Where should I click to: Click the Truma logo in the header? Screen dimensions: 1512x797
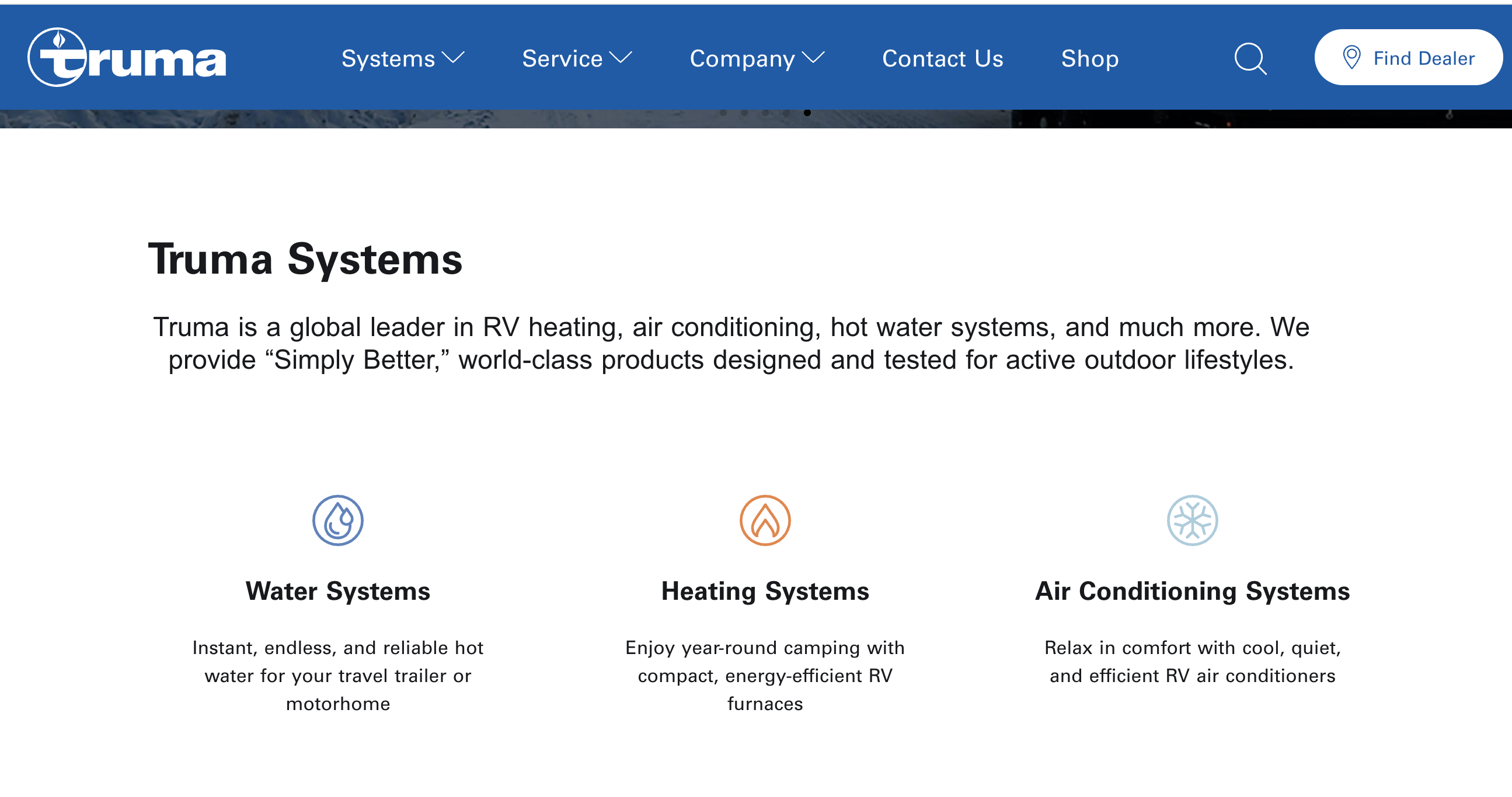pyautogui.click(x=127, y=58)
